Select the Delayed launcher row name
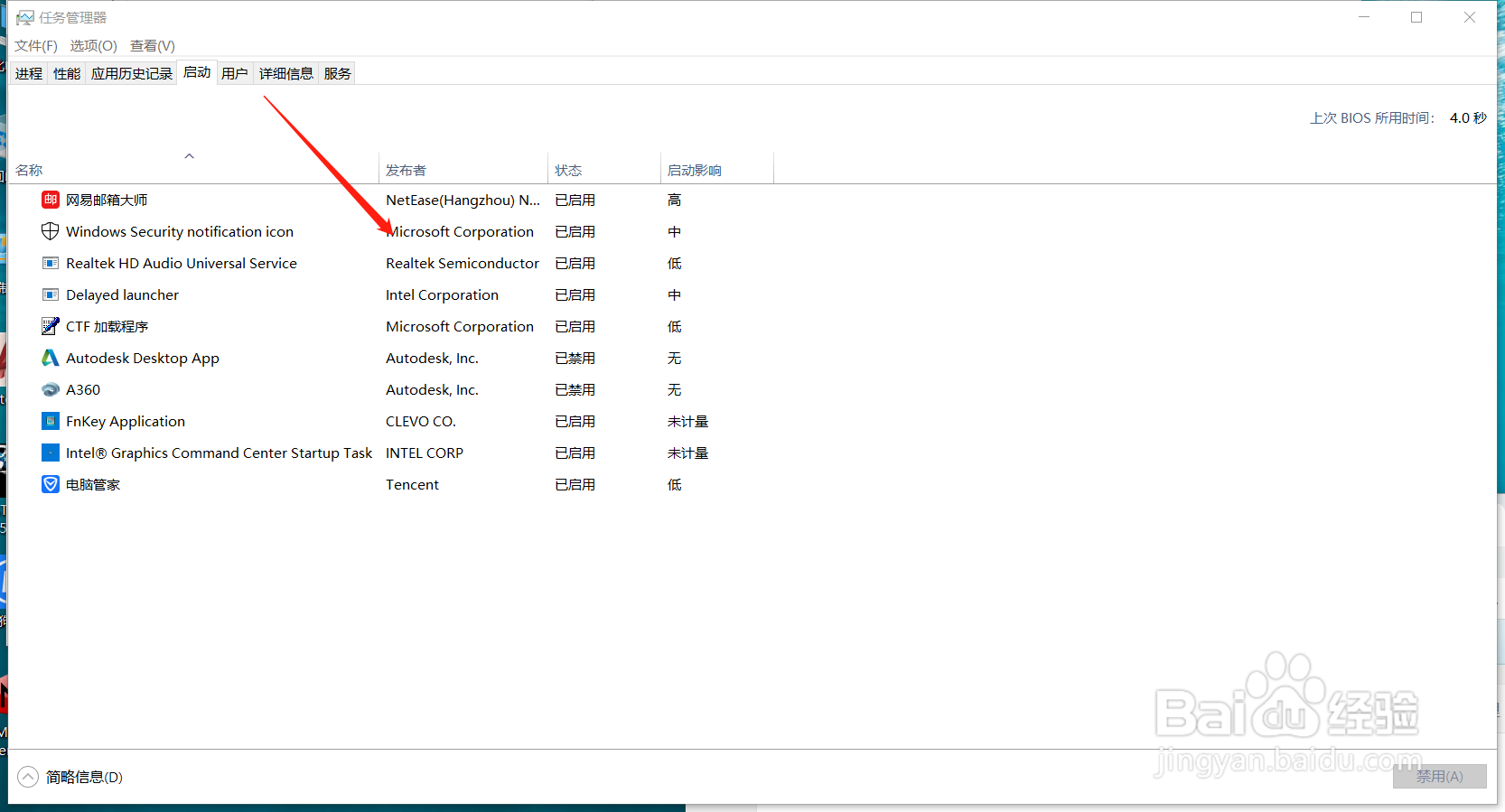 [x=122, y=294]
